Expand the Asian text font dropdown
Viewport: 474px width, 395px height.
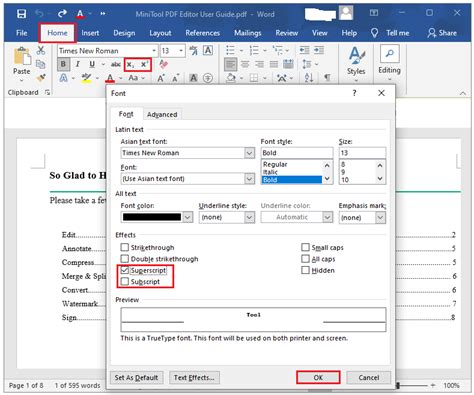(x=249, y=153)
